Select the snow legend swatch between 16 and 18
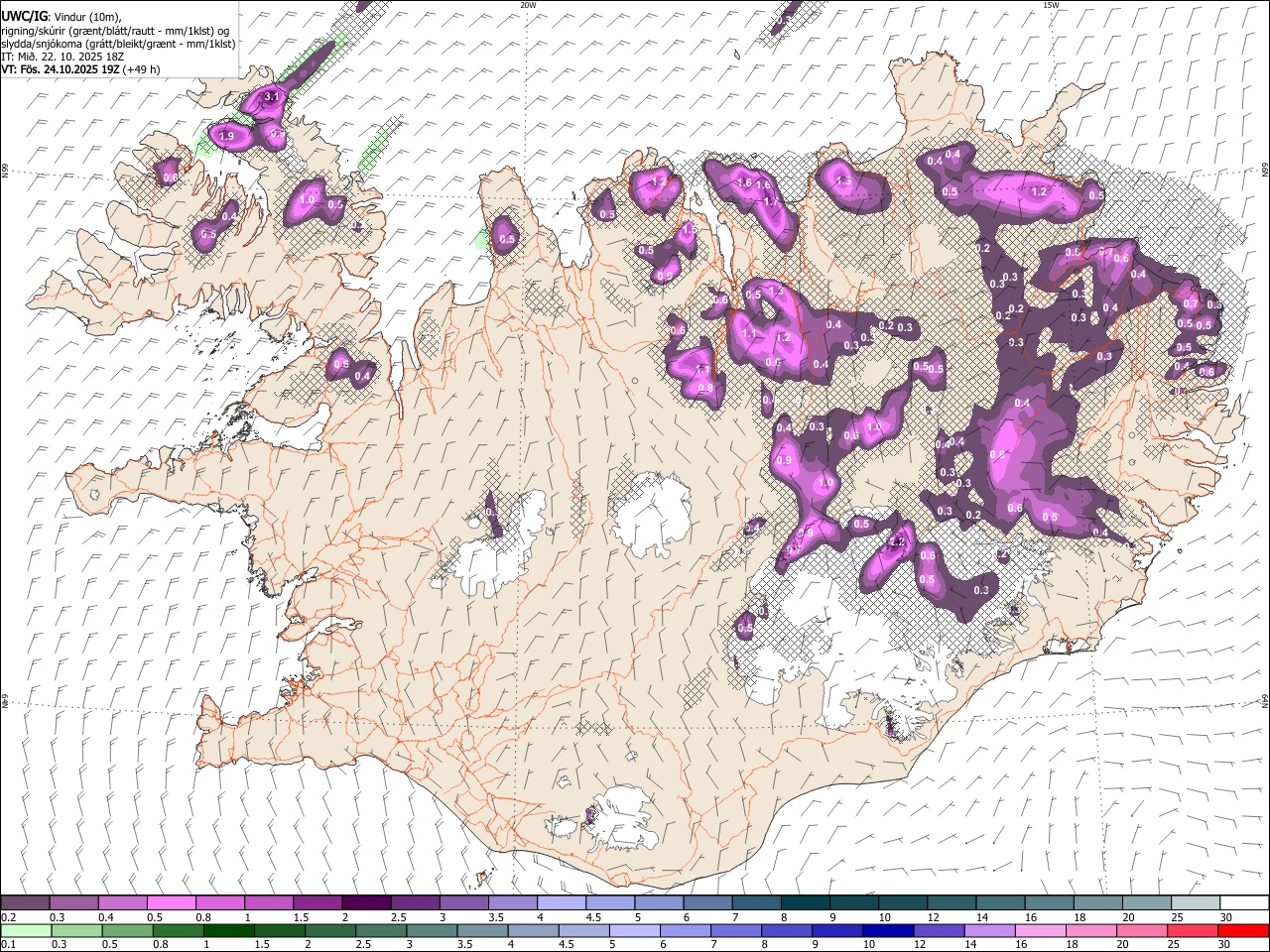1270x952 pixels. [x=1049, y=902]
